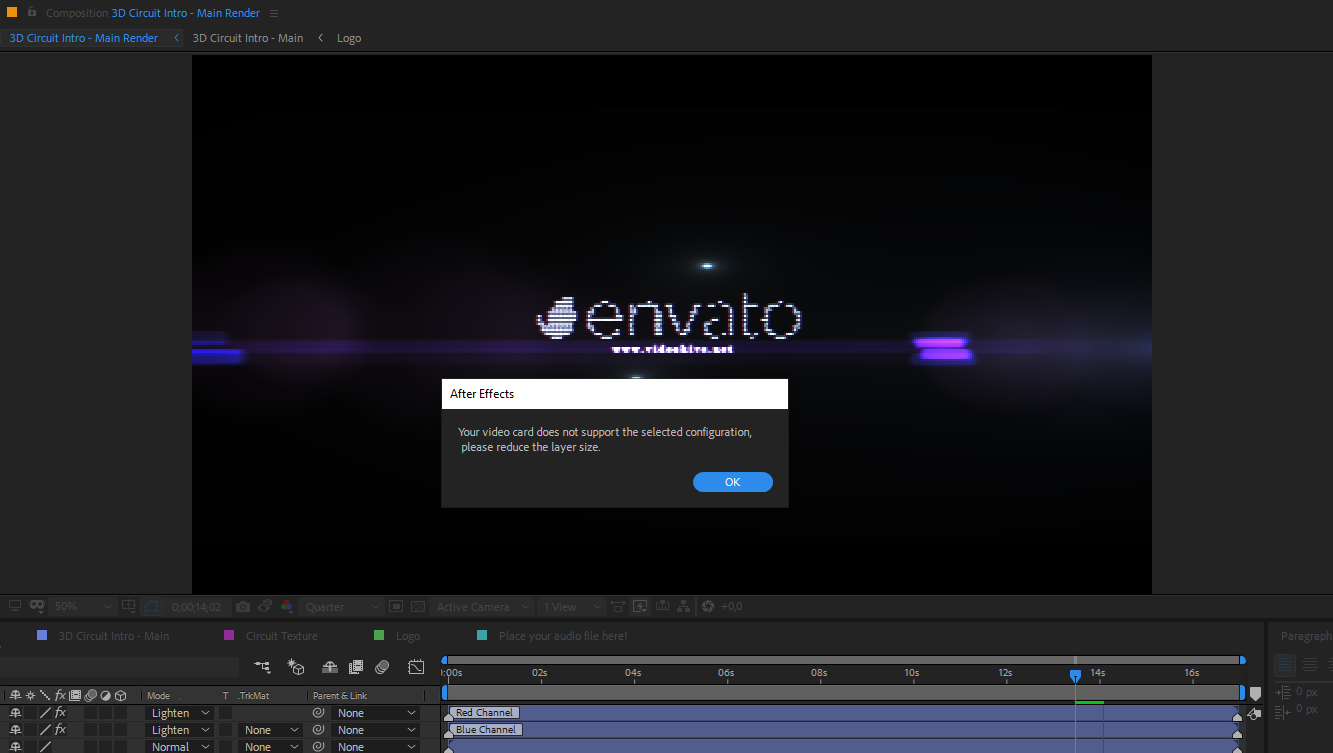Open the Timeline button in viewer toolbar

pyautogui.click(x=662, y=606)
